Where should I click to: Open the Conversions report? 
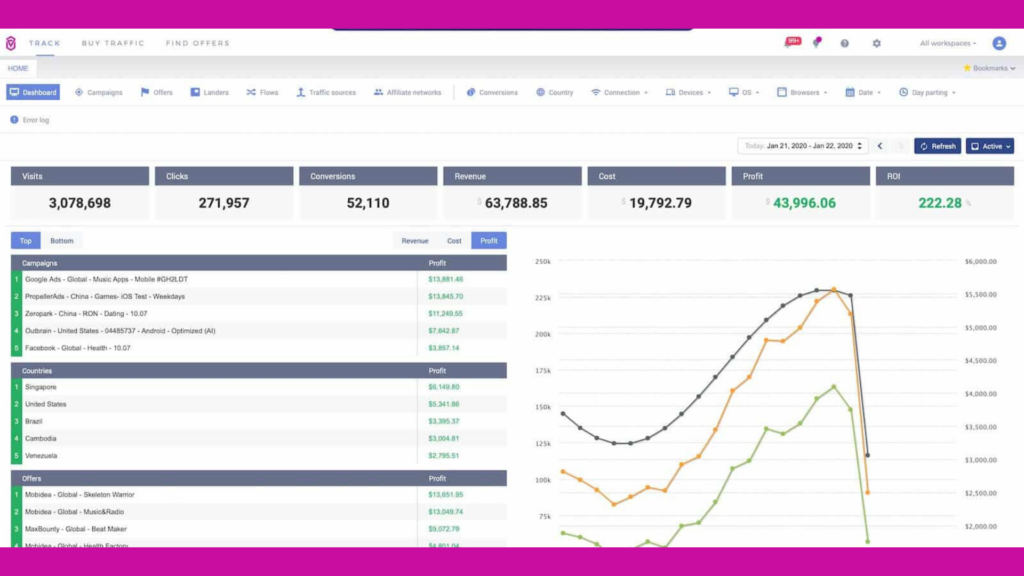pyautogui.click(x=492, y=93)
